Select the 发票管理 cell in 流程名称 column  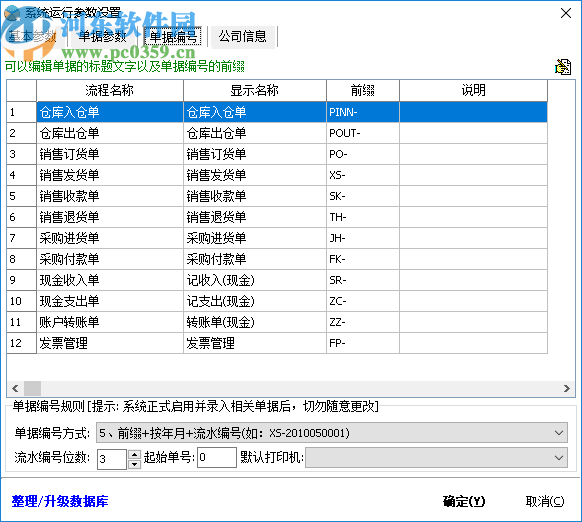110,343
